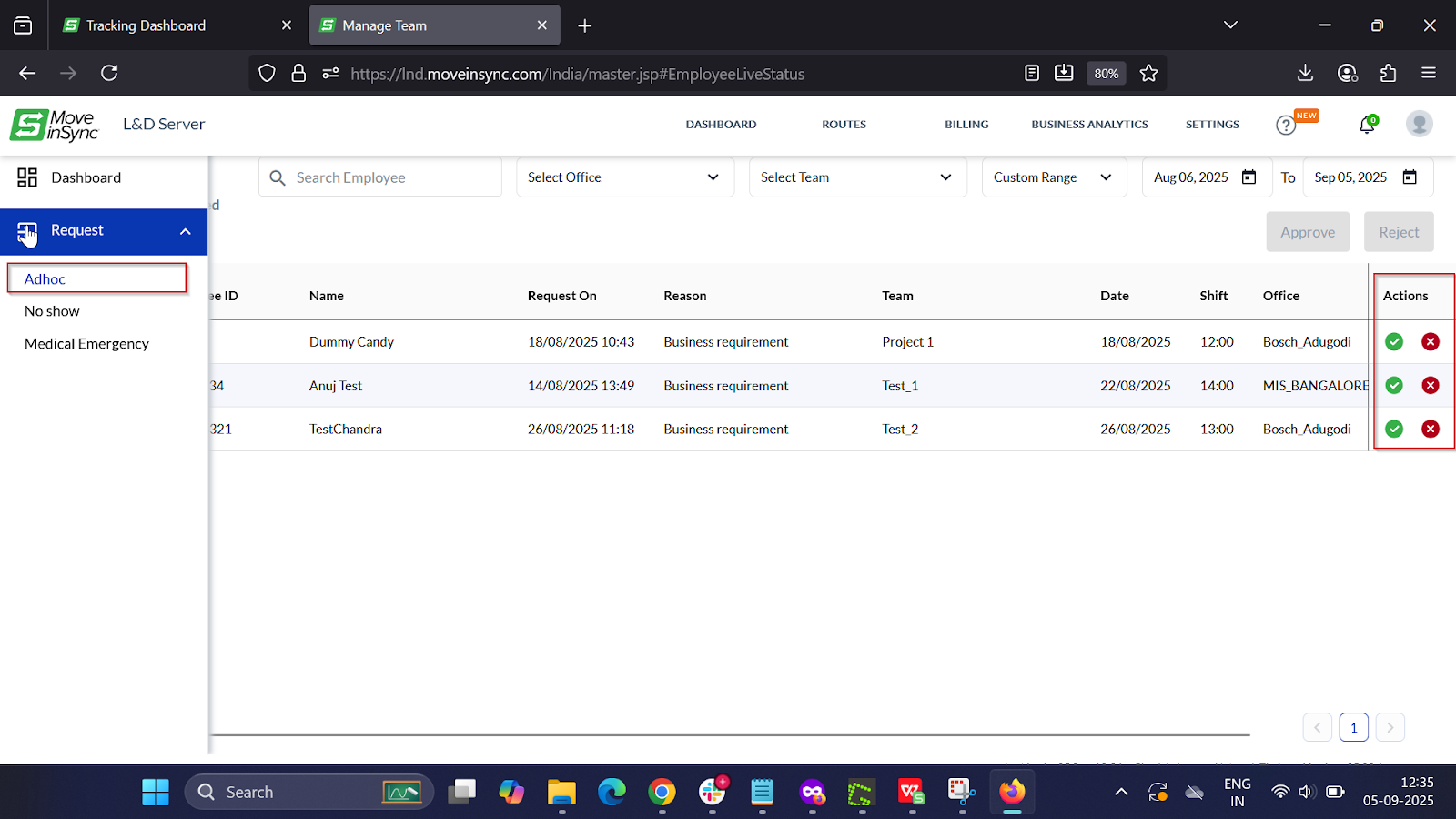
Task: Change the Custom Range dropdown
Action: coord(1053,177)
